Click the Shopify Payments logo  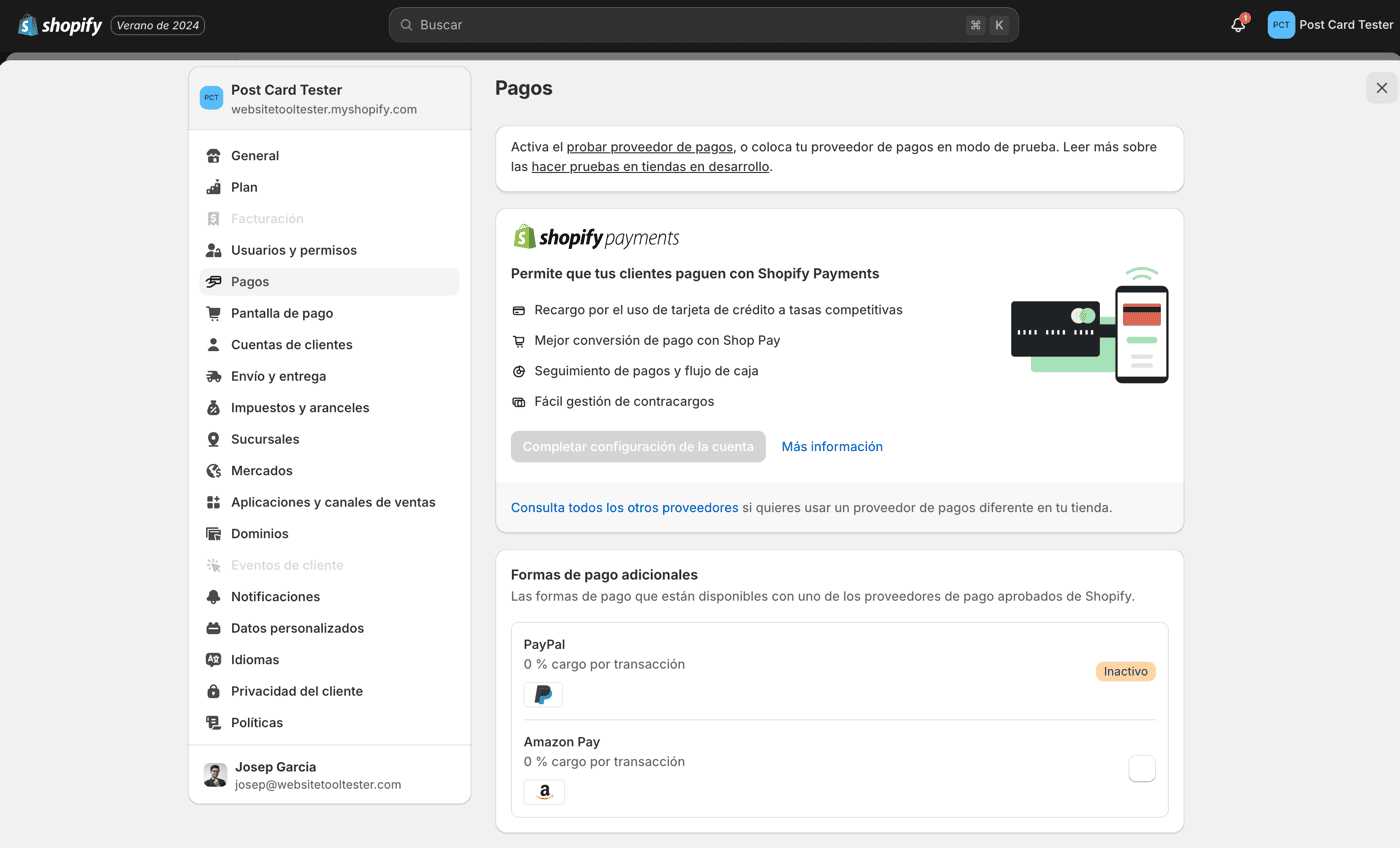(x=595, y=237)
